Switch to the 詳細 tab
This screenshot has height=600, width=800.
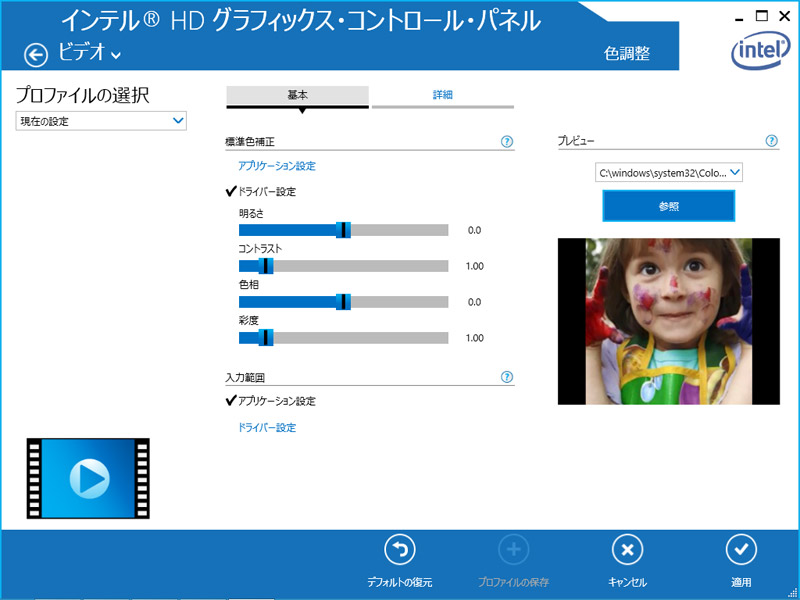[442, 95]
